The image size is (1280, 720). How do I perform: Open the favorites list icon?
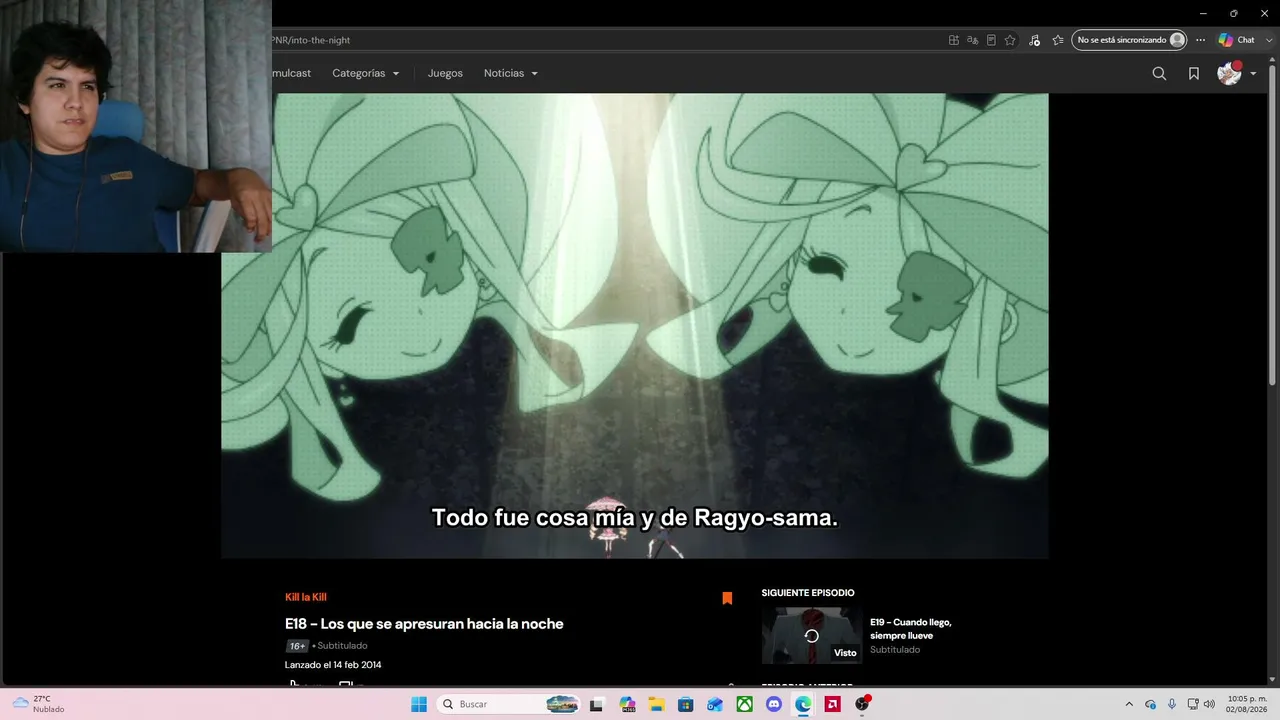pyautogui.click(x=1058, y=40)
